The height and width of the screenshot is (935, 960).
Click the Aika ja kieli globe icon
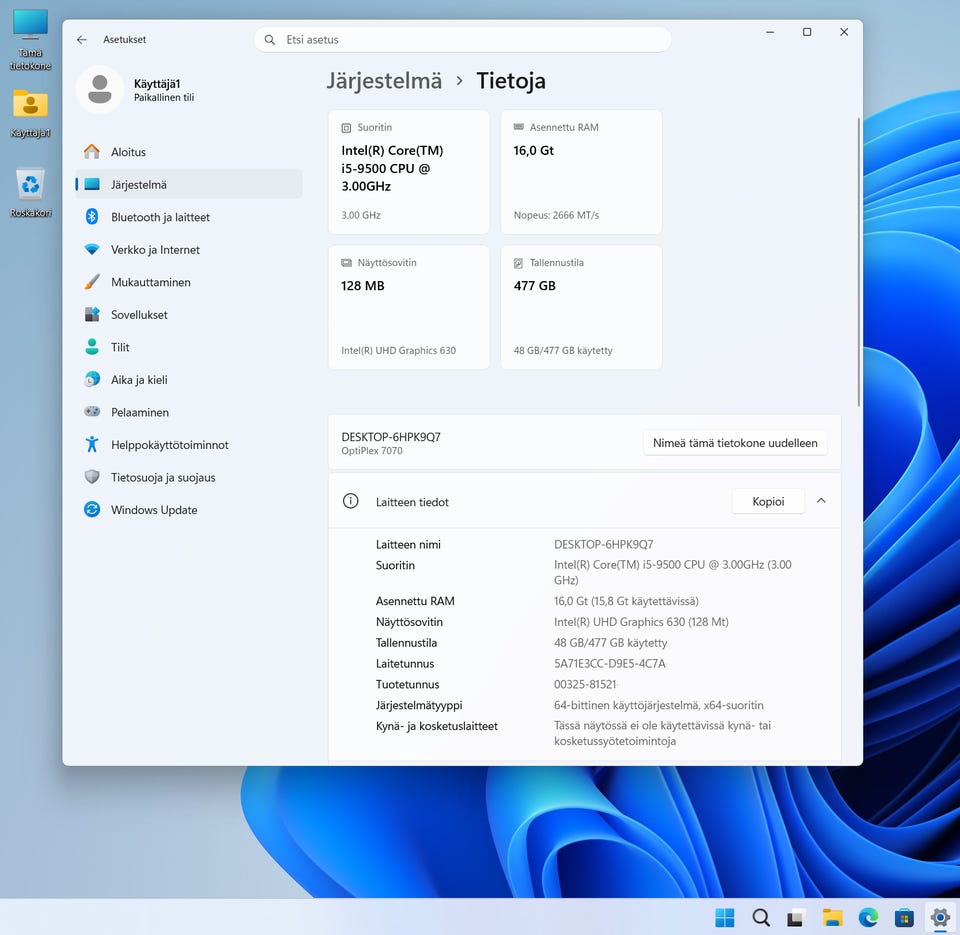point(92,380)
